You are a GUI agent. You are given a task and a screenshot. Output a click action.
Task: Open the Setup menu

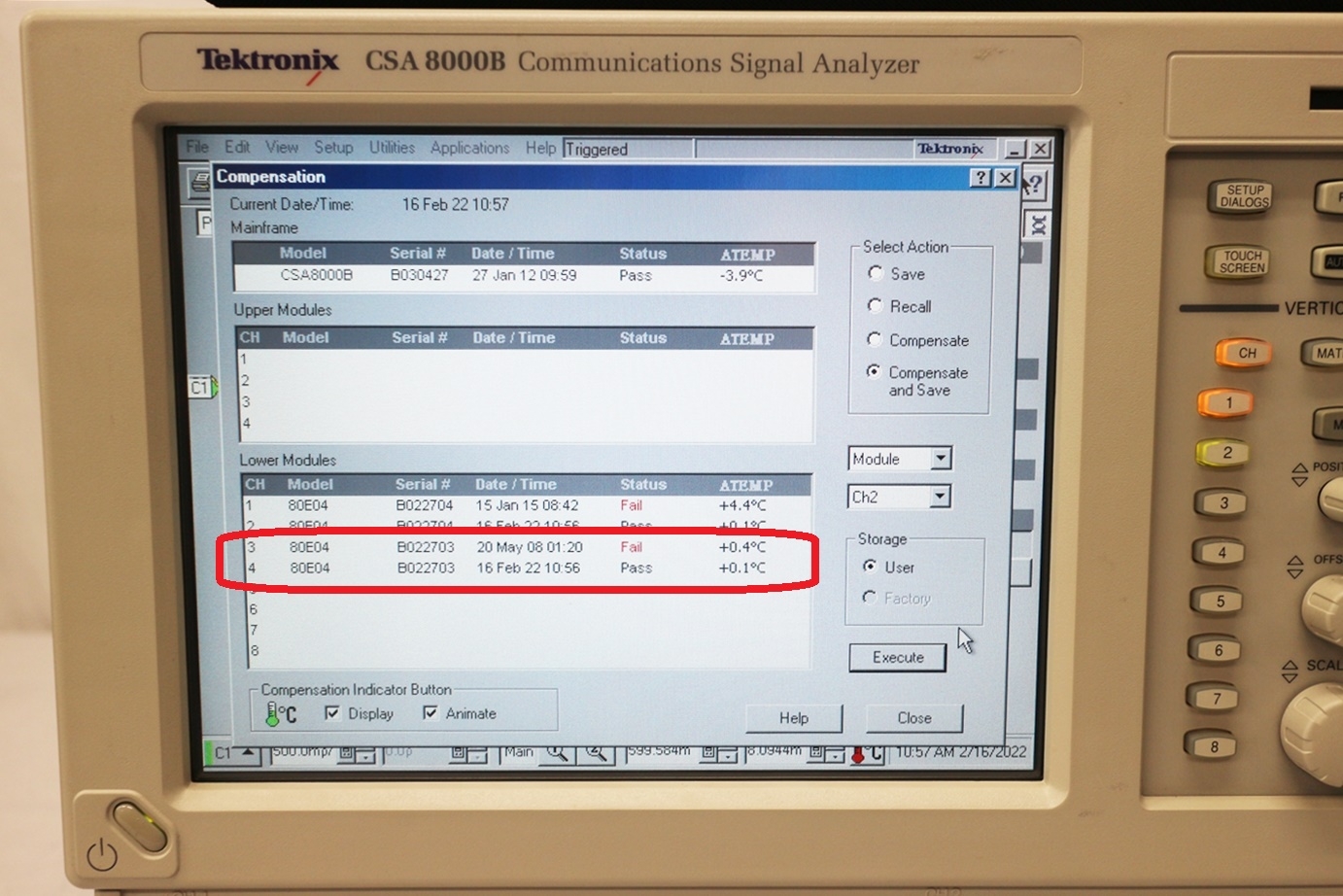[333, 147]
